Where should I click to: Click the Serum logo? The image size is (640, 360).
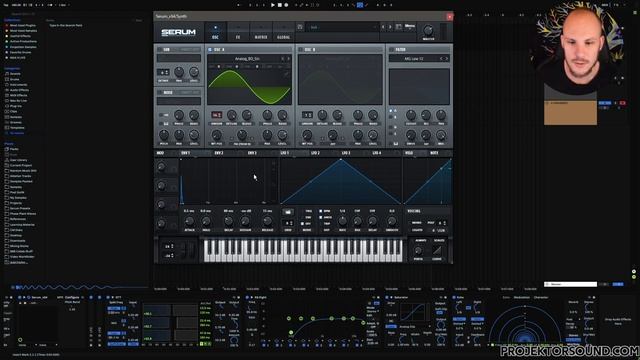tap(178, 32)
